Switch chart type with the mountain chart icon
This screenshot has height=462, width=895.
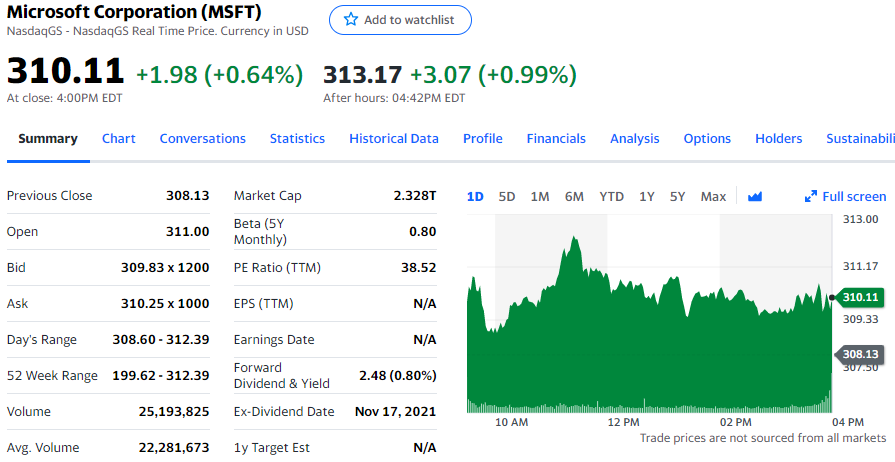coord(755,197)
